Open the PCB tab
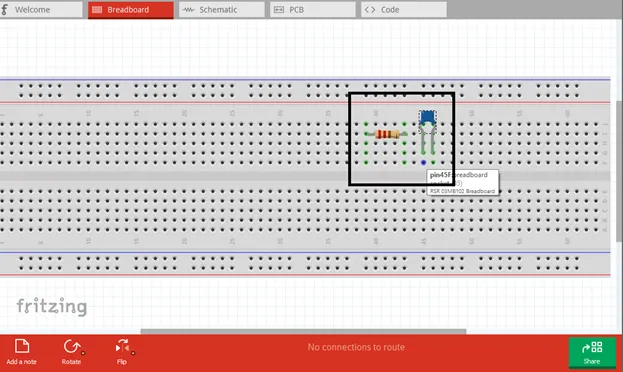 pos(313,10)
